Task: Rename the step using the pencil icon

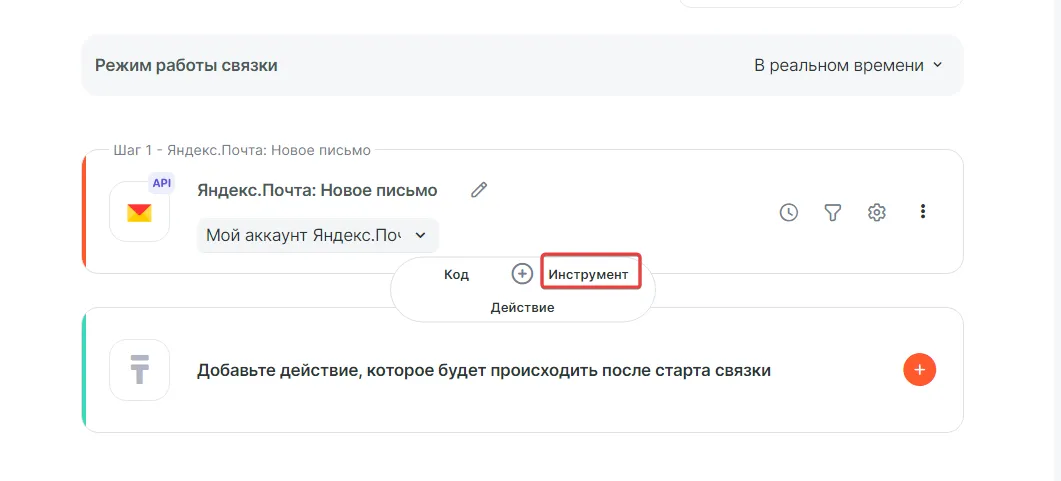Action: pyautogui.click(x=479, y=190)
